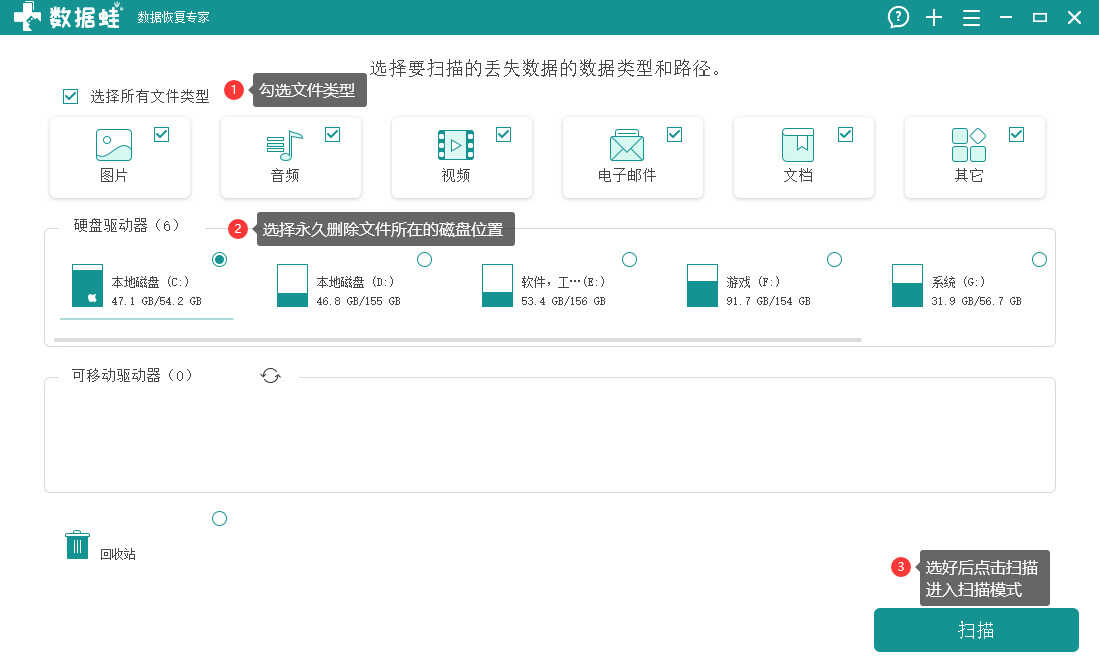This screenshot has height=672, width=1099.
Task: Uncheck the 图片 checkbox
Action: pos(161,134)
